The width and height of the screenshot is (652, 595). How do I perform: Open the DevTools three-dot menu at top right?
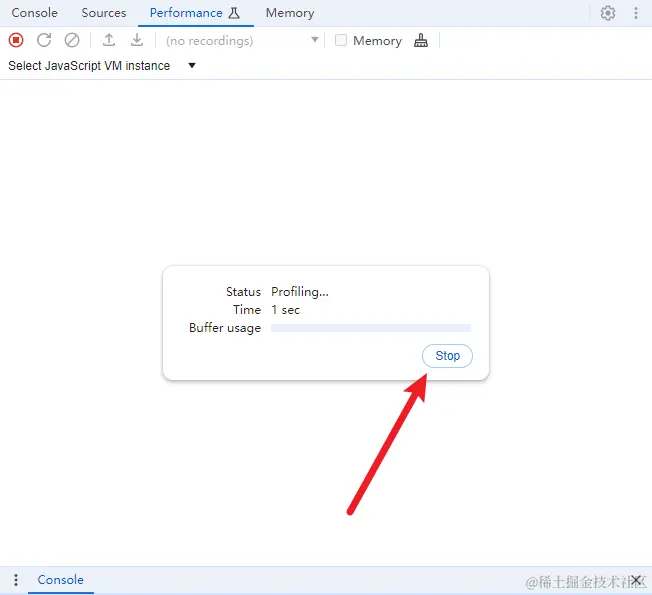point(636,13)
